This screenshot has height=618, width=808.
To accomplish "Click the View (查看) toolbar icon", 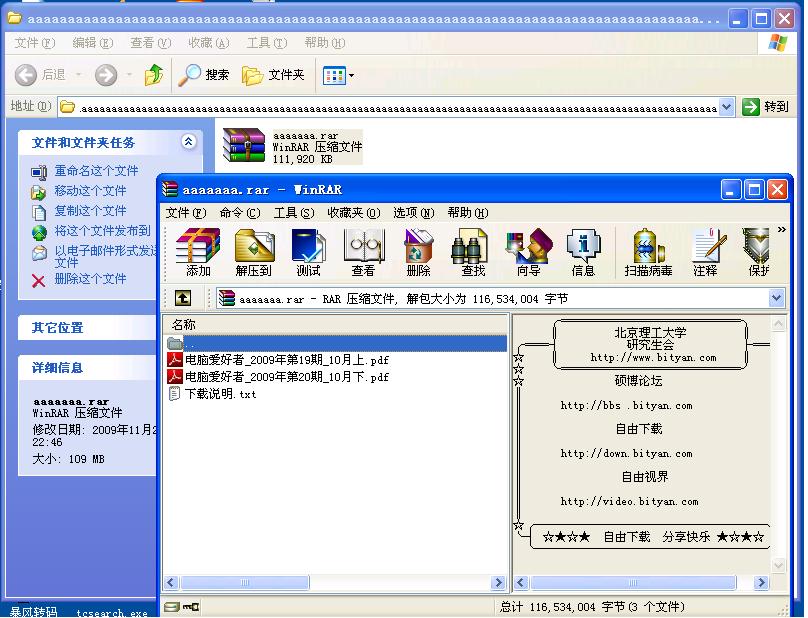I will (364, 252).
